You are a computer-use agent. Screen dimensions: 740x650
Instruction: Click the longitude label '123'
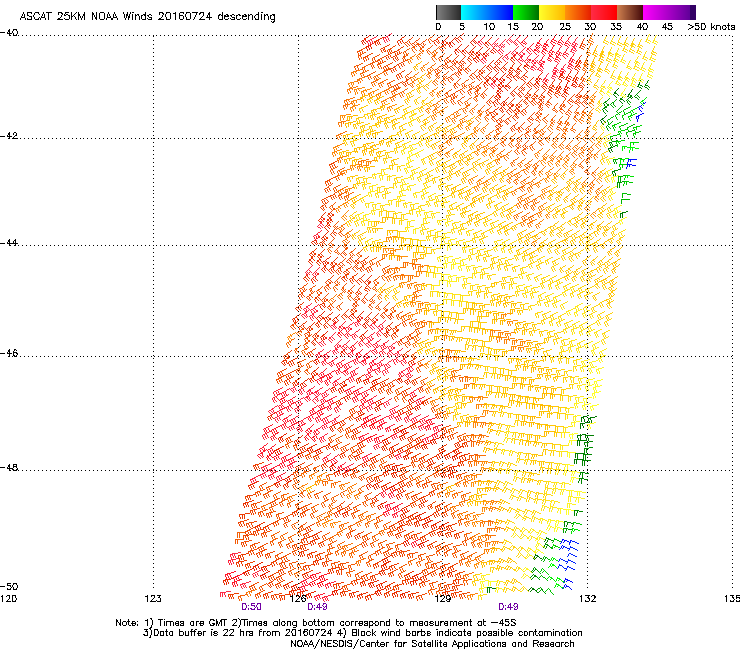[153, 599]
